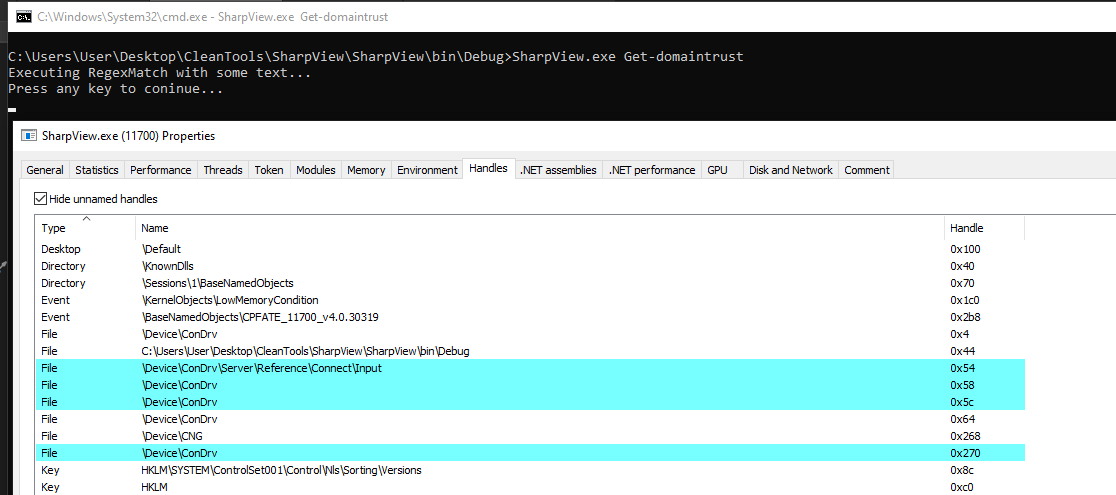Toggle the Hide unnamed handles checkbox
The height and width of the screenshot is (495, 1116).
pyautogui.click(x=41, y=199)
